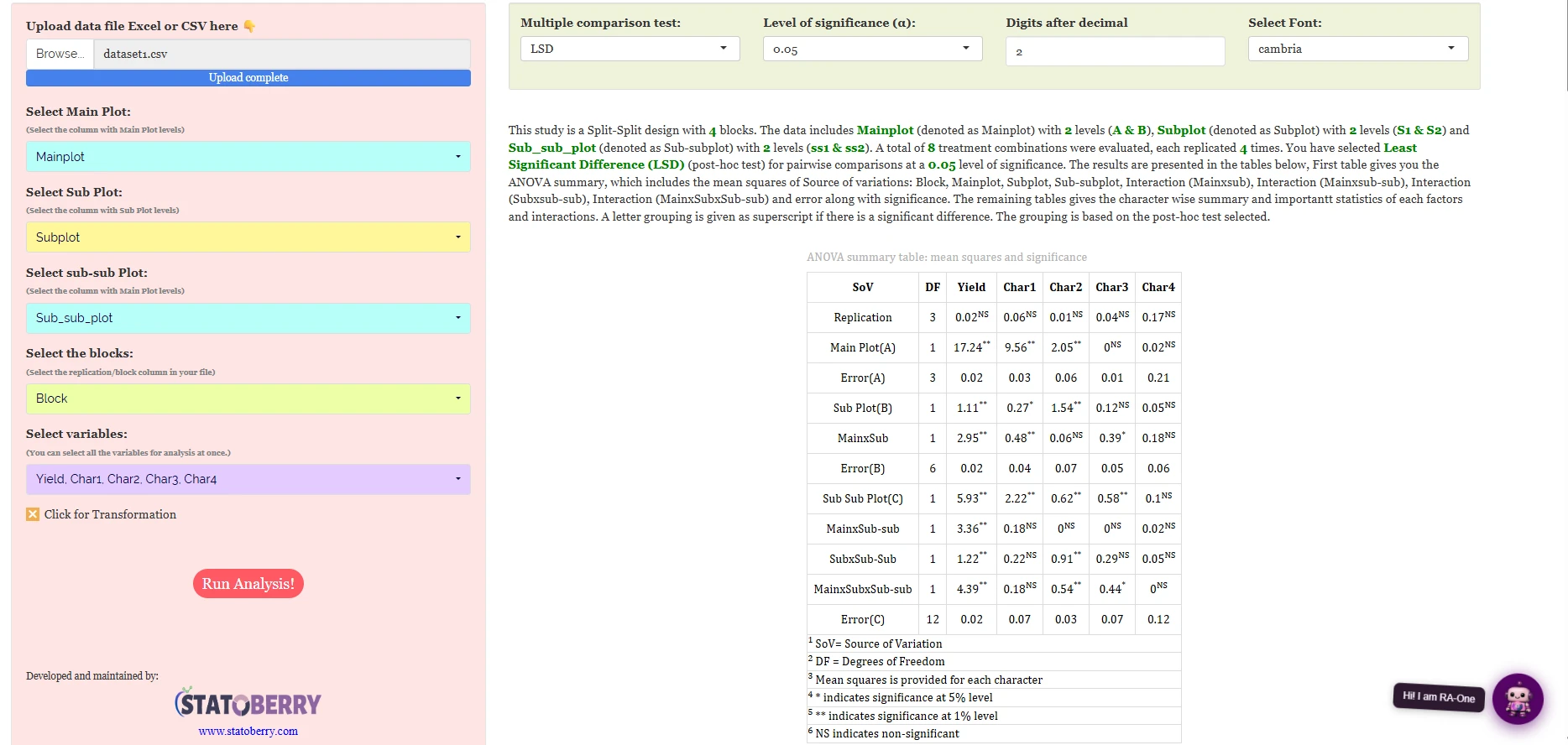
Task: Click the dataset1.csv filename field
Action: click(282, 54)
